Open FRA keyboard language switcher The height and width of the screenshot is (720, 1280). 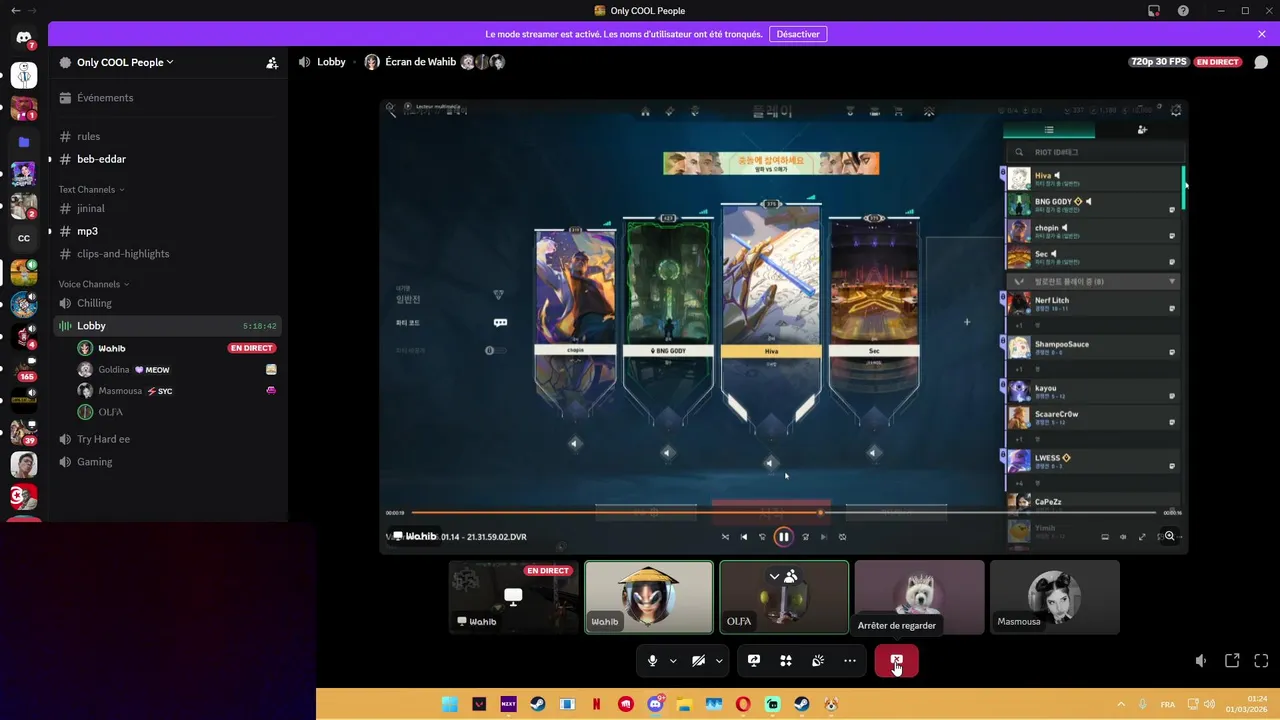click(1168, 704)
